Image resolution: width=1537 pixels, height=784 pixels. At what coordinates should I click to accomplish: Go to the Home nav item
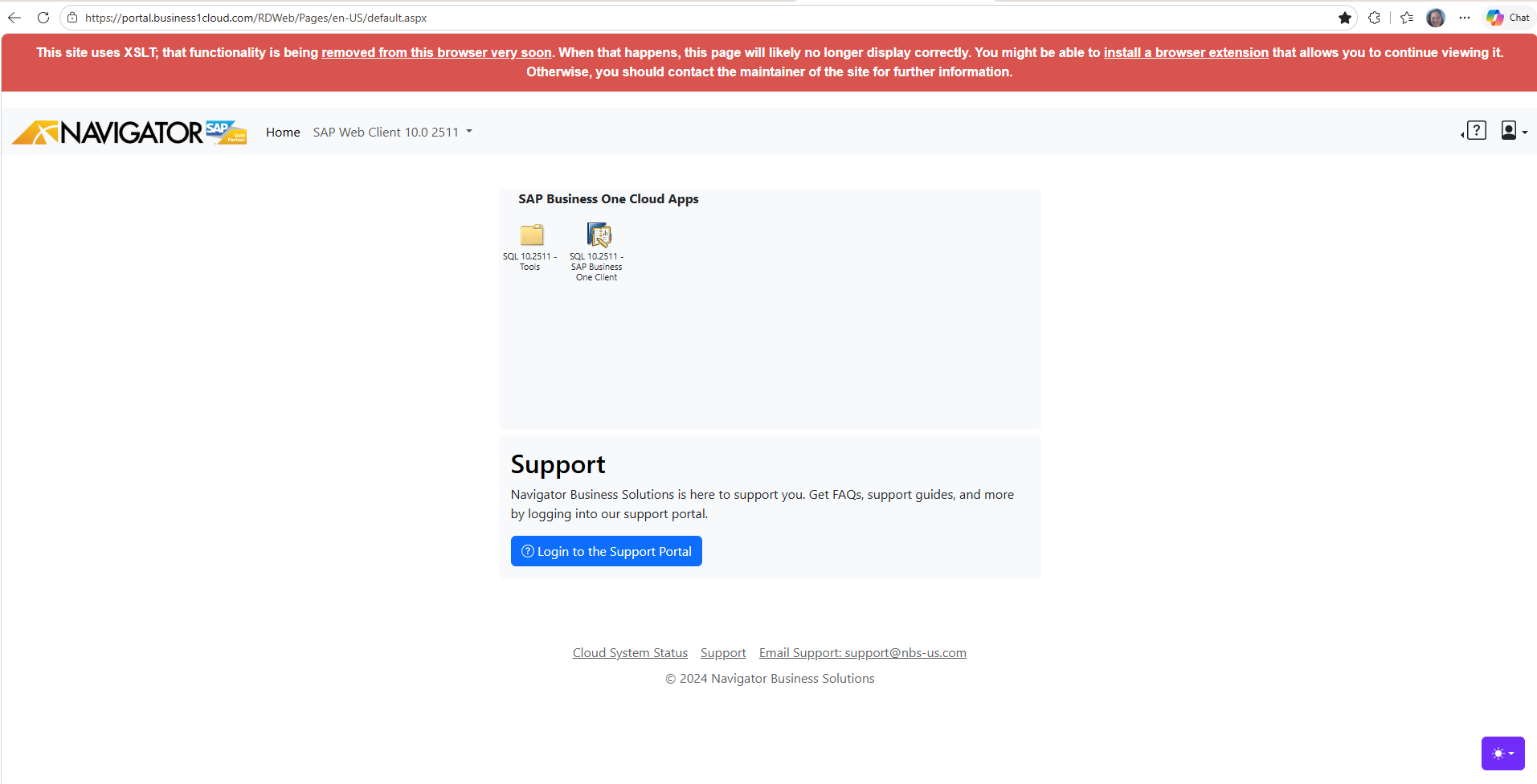point(283,133)
